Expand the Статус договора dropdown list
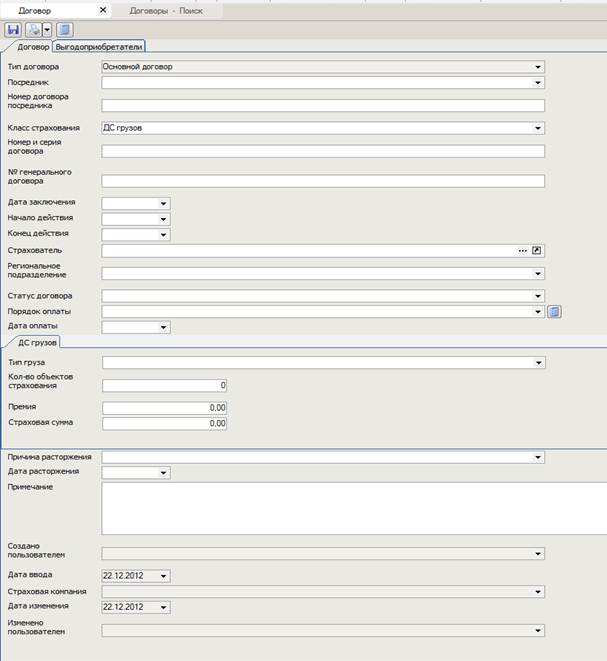This screenshot has height=661, width=607. 538,296
